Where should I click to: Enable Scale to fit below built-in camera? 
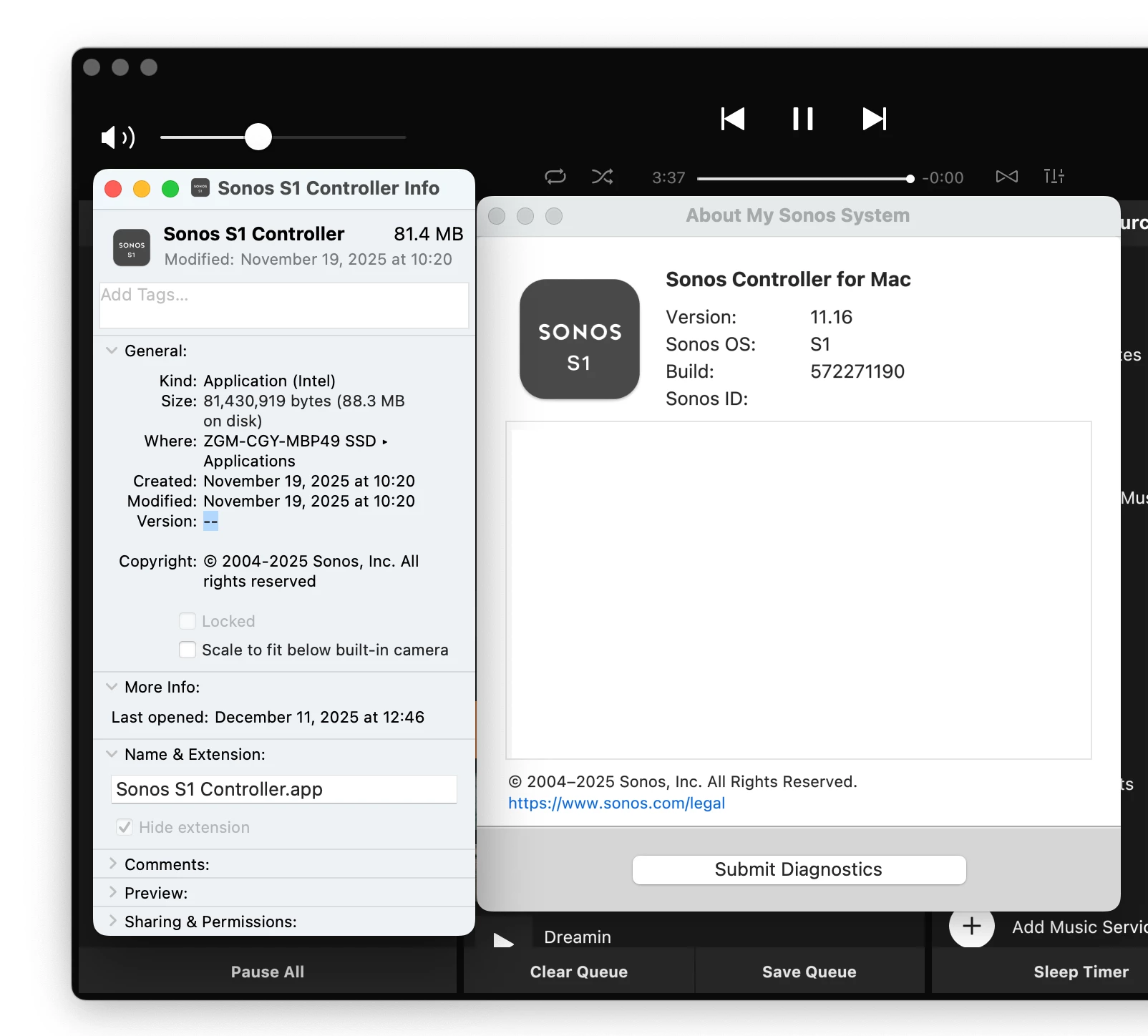point(188,650)
